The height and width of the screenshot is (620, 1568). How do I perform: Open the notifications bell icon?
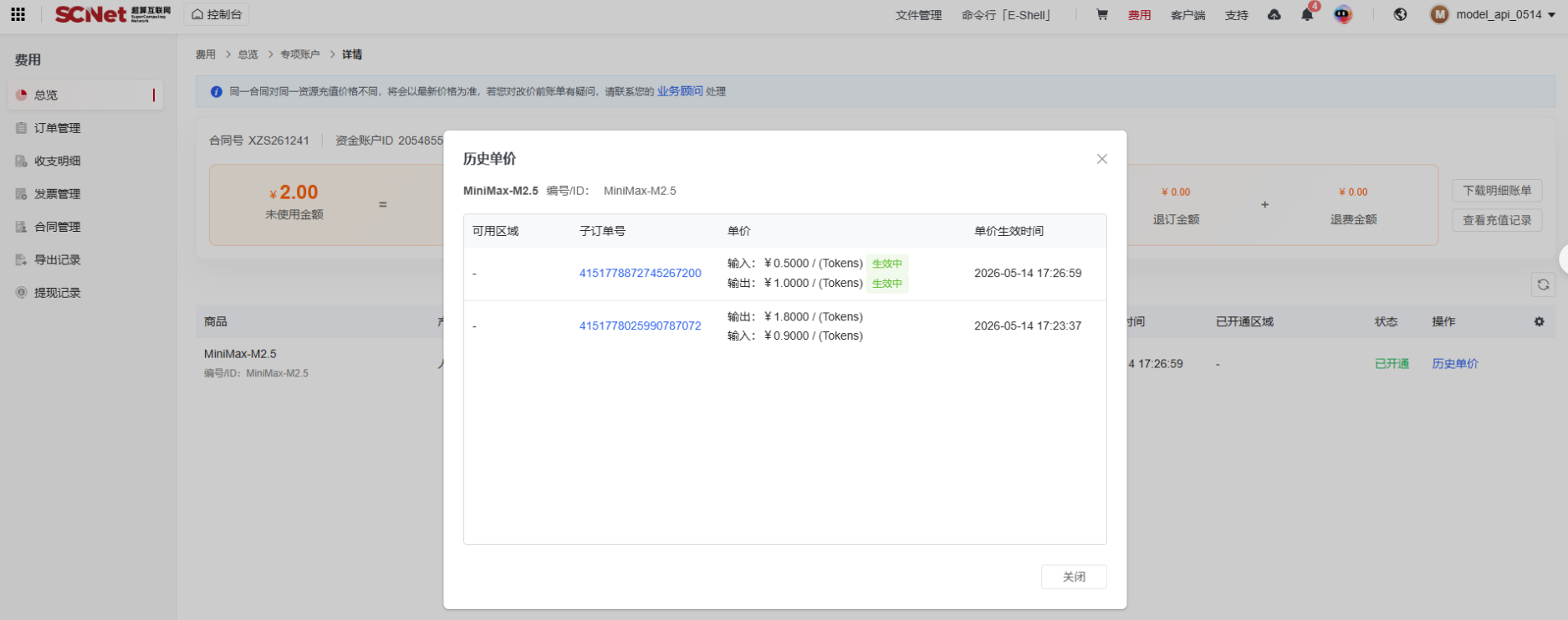1307,14
